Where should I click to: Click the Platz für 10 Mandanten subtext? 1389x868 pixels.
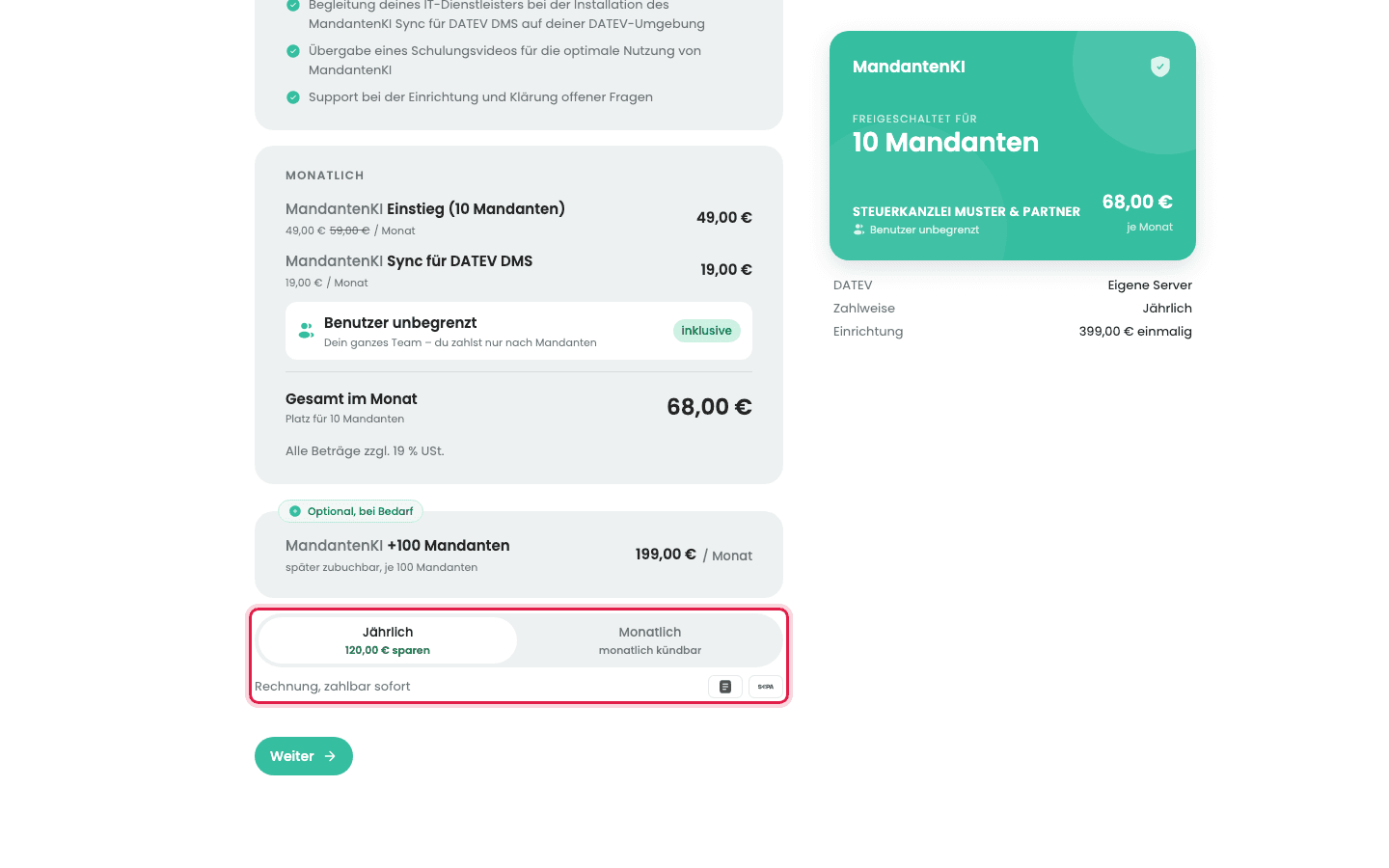coord(344,420)
